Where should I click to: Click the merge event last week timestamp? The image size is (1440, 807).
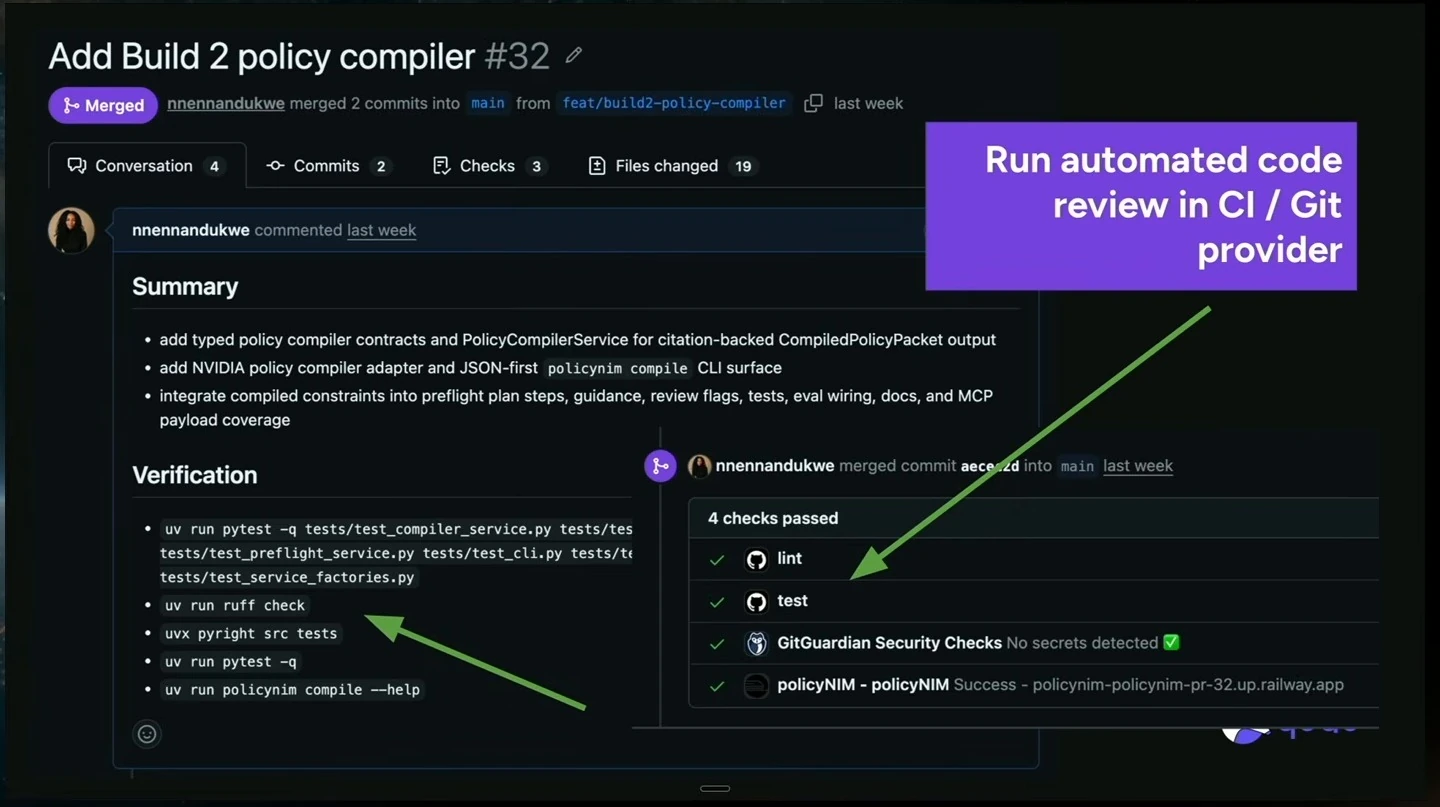1138,466
